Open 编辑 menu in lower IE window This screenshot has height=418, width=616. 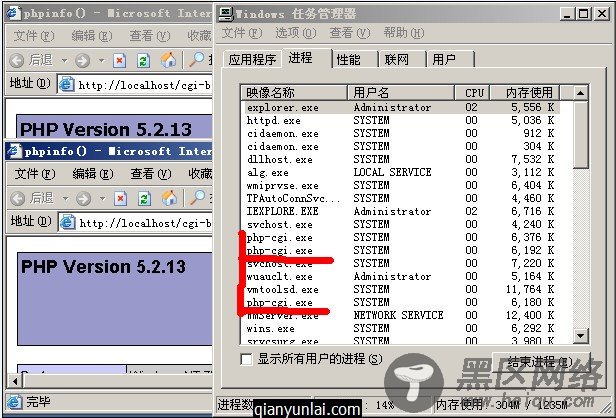click(x=93, y=174)
